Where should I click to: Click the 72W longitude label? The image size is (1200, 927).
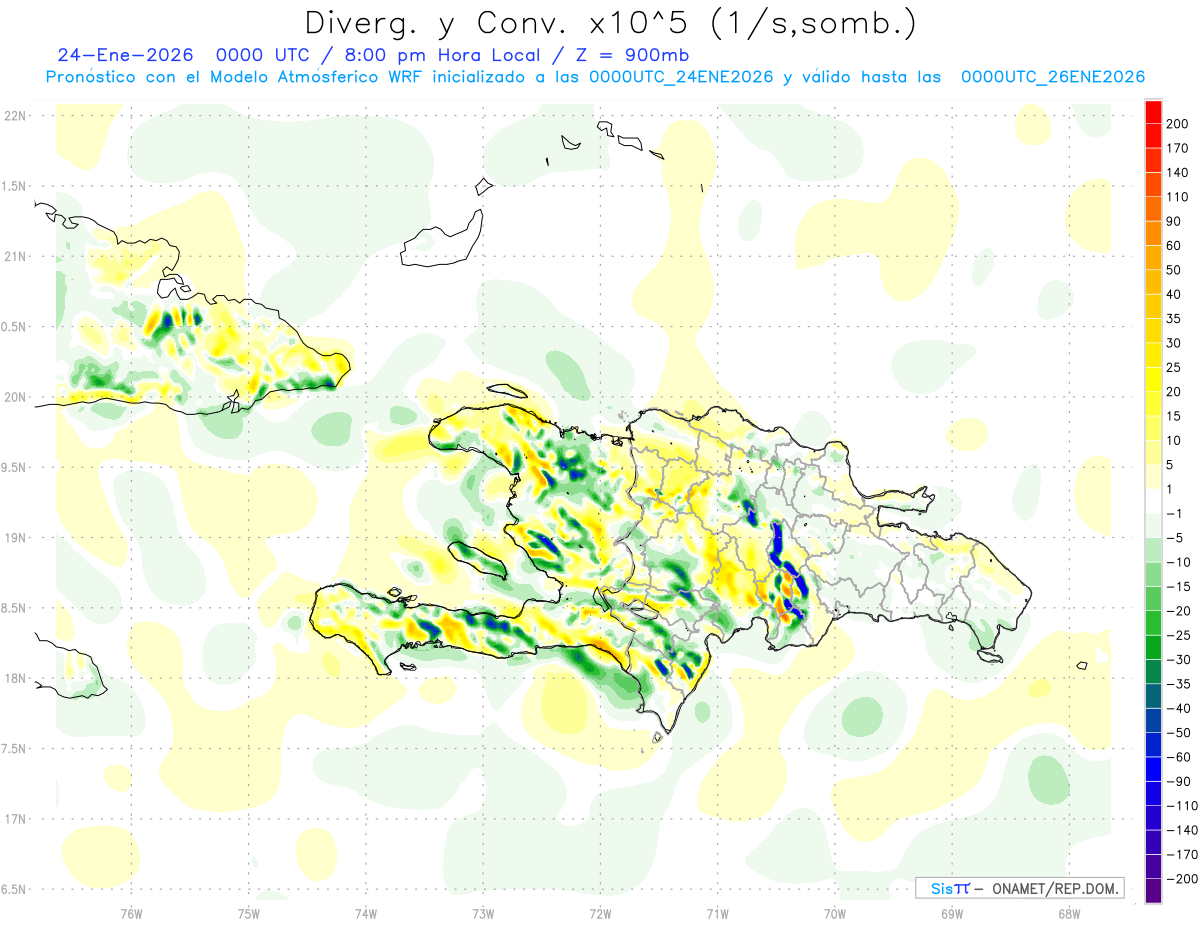tap(600, 913)
